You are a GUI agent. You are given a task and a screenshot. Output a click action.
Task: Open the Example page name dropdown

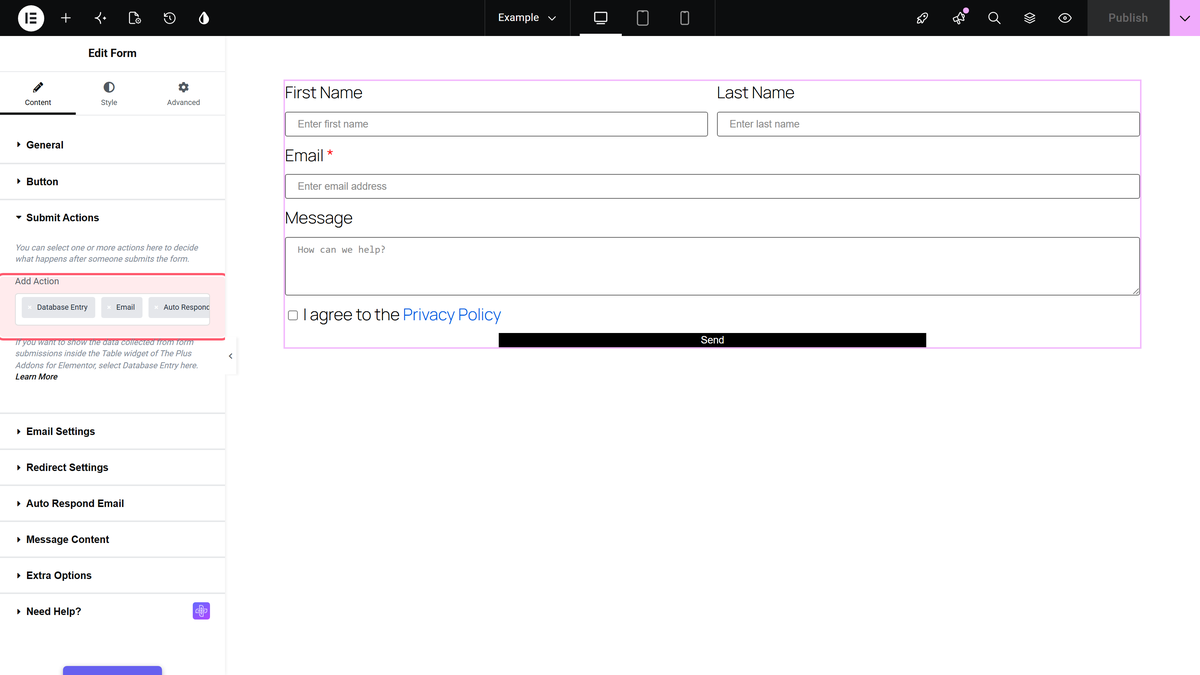(527, 18)
